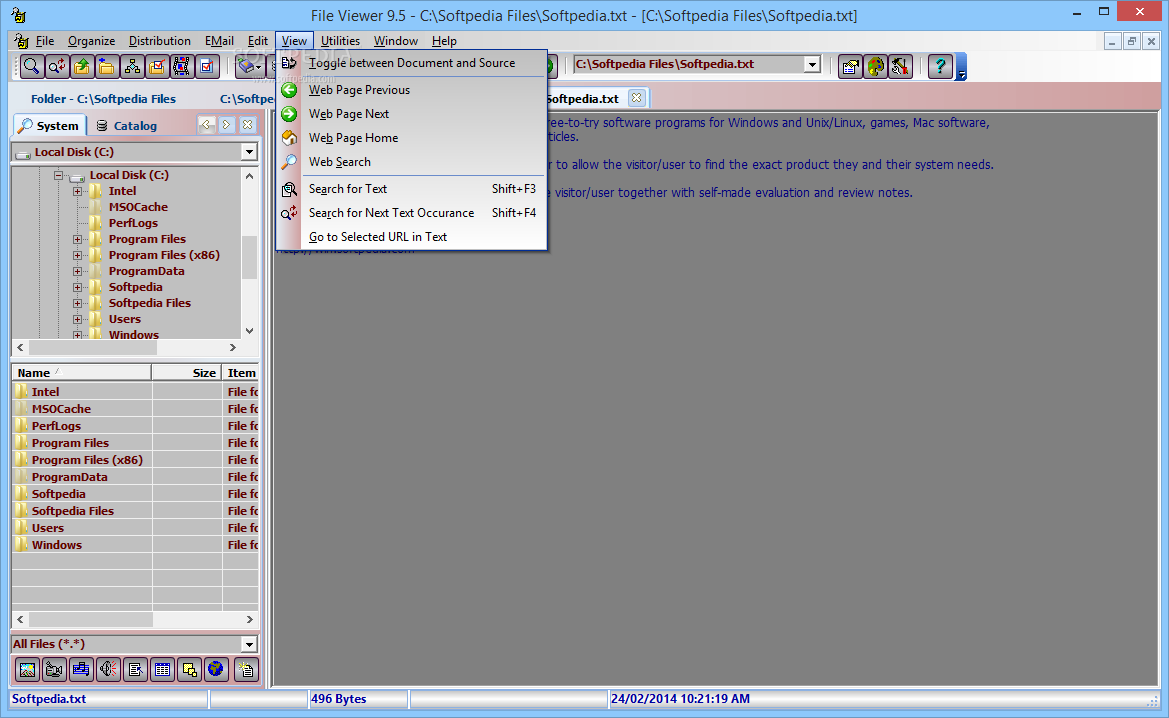Select MSOCache folder in tree
The width and height of the screenshot is (1169, 718).
click(x=138, y=207)
